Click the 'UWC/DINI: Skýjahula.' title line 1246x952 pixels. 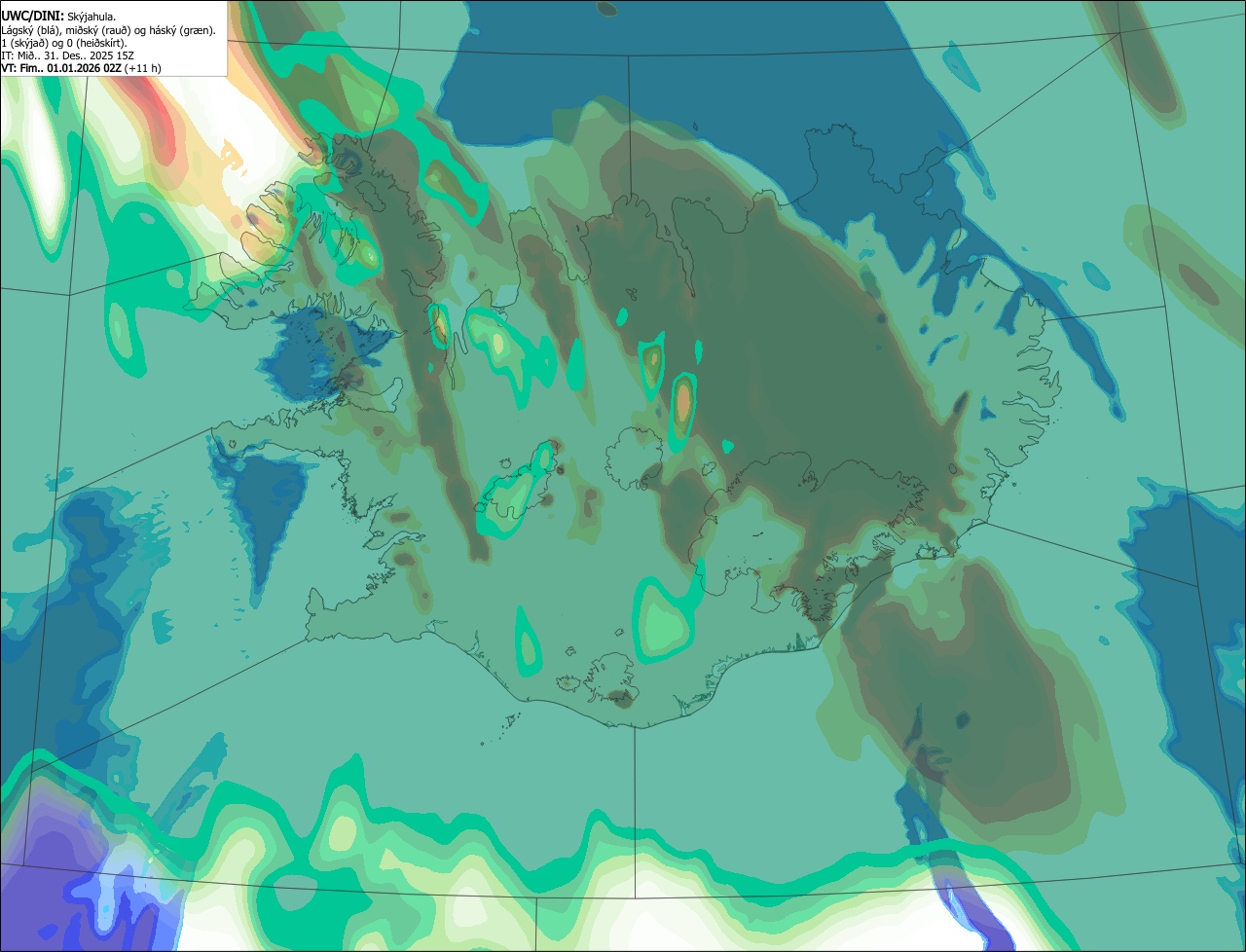point(58,17)
